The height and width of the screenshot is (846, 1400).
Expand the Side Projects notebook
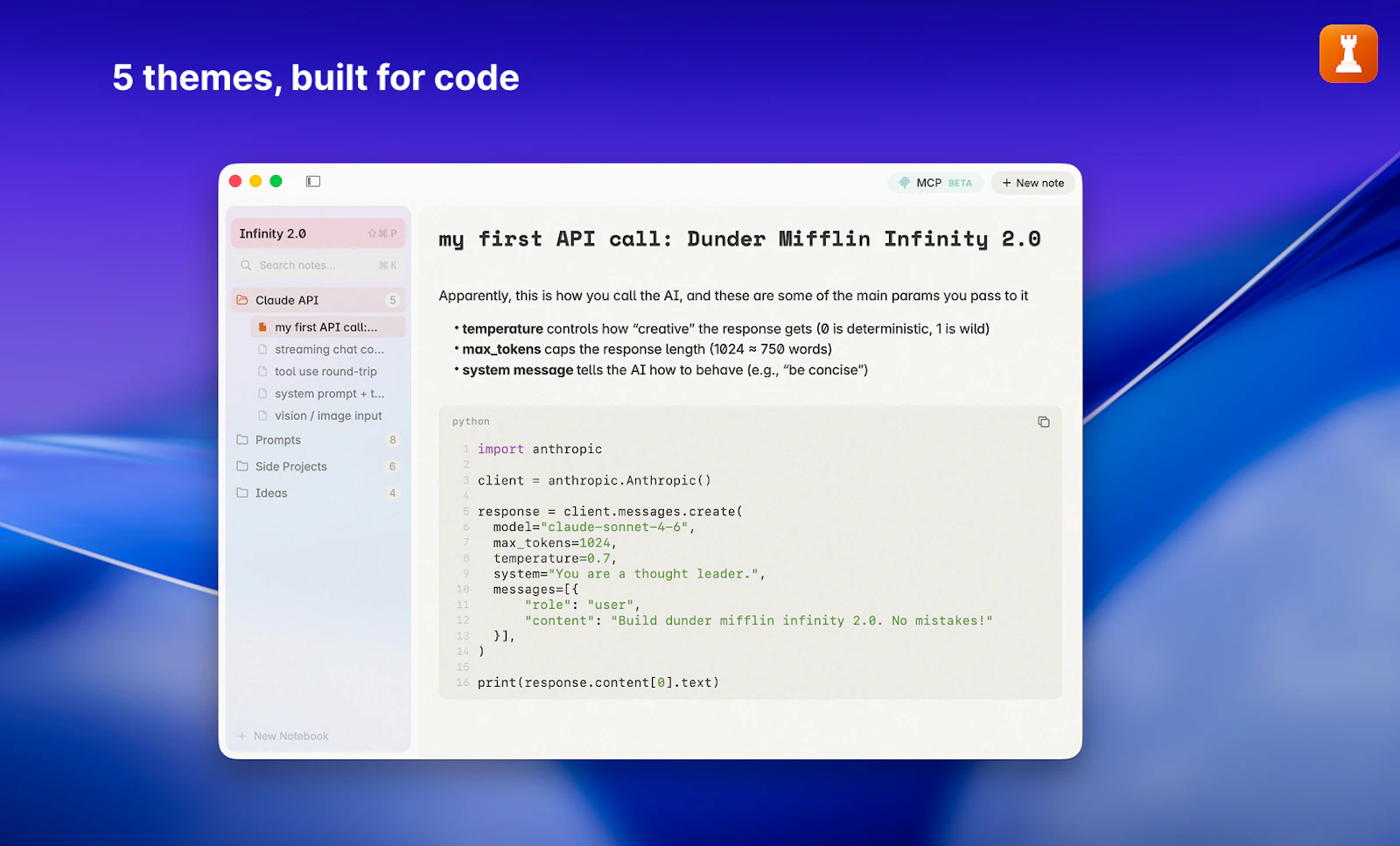318,466
